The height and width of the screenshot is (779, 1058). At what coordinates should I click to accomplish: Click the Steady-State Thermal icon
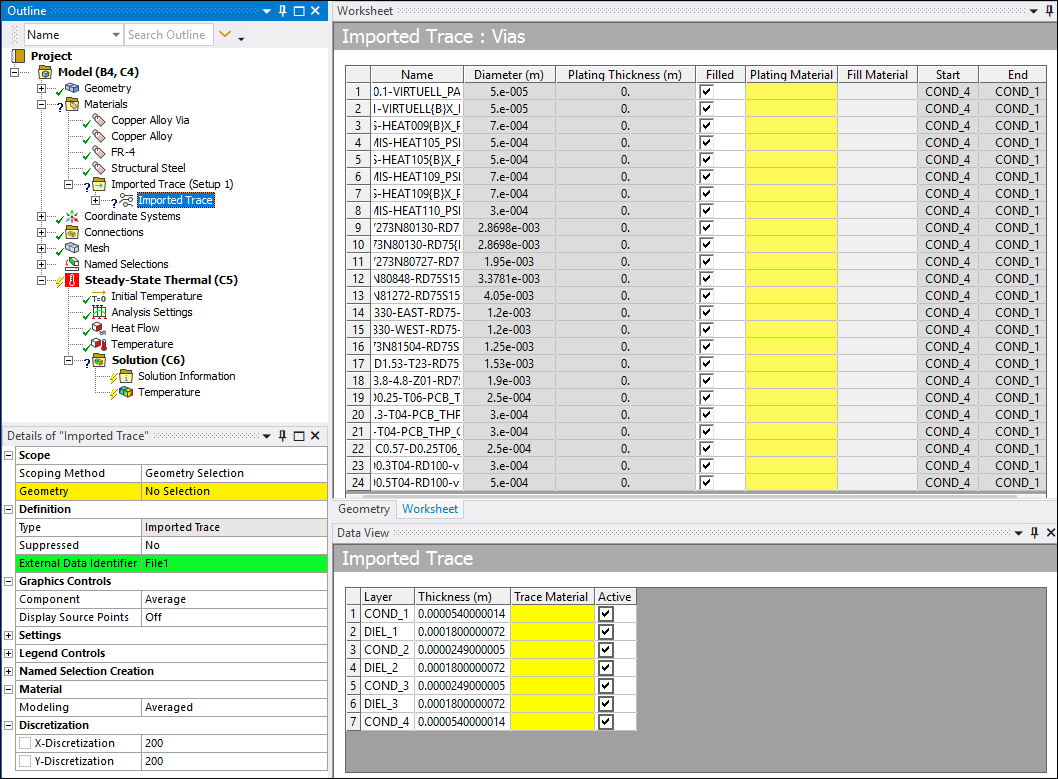coord(72,280)
